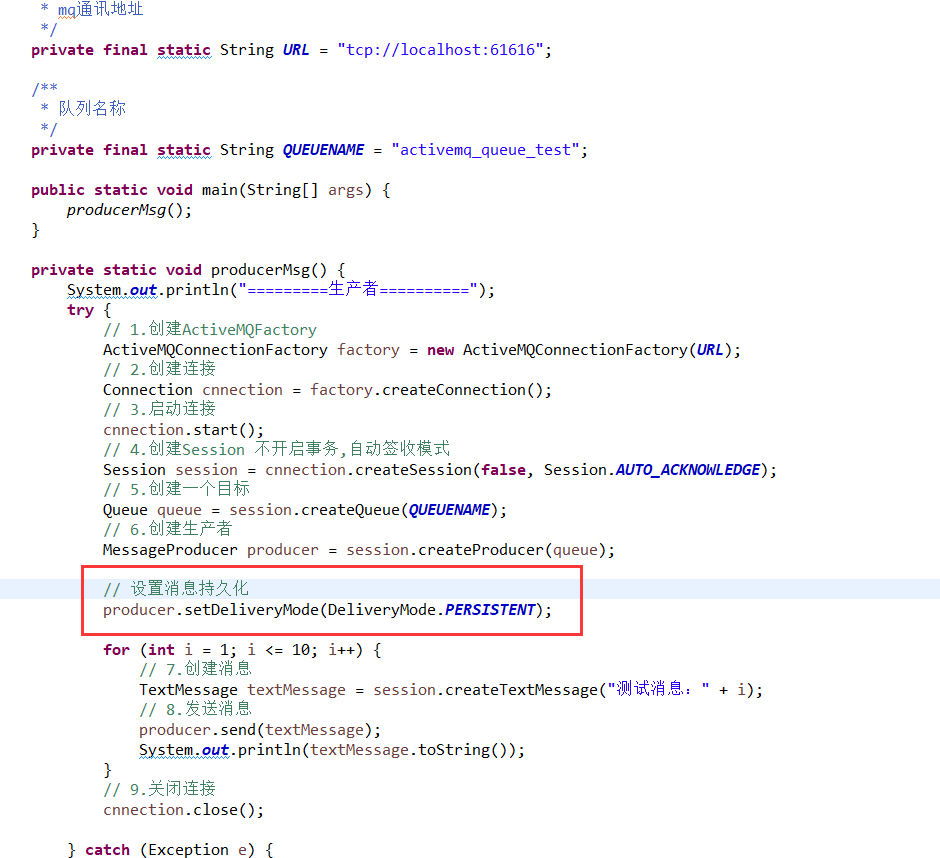Click the try keyword
This screenshot has height=858, width=940.
coord(80,310)
